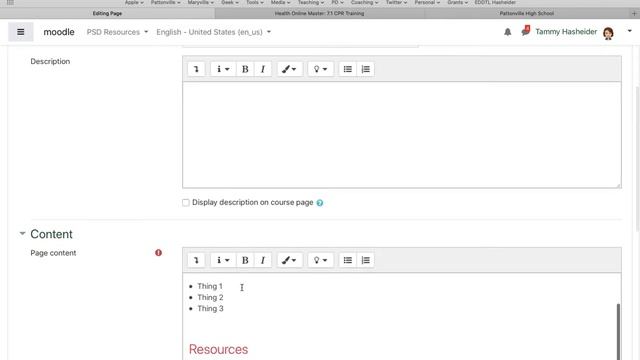640x360 pixels.
Task: Expand Description editor's show-more-buttons toggle
Action: 196,69
